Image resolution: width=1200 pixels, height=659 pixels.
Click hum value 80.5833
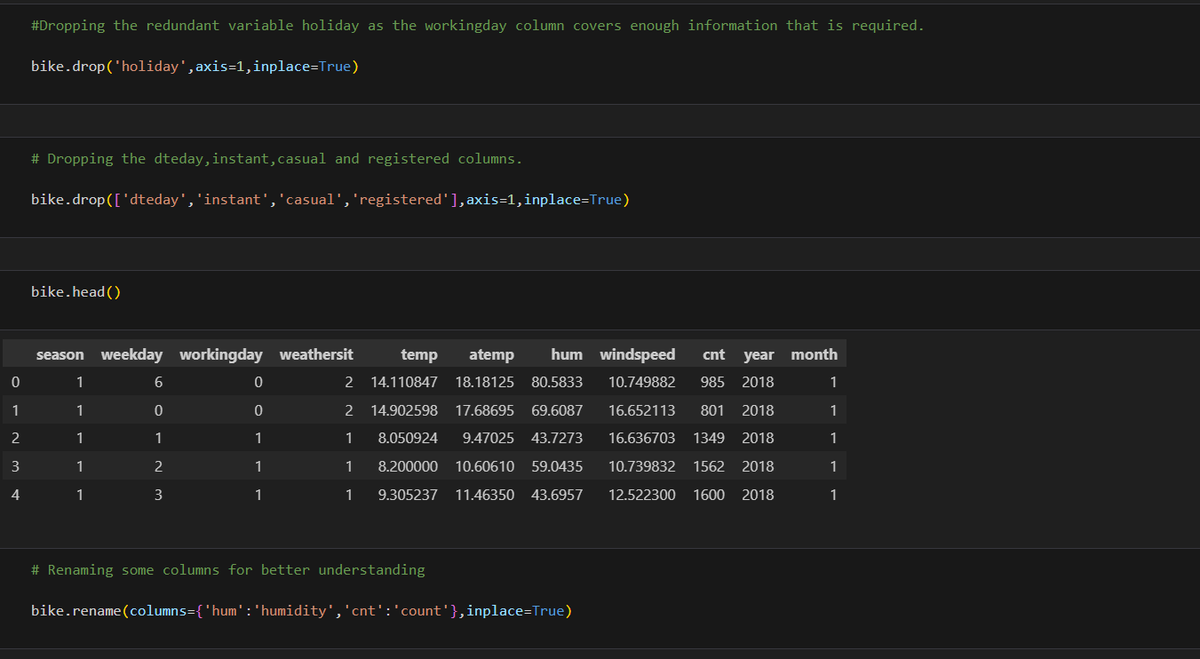click(x=557, y=382)
